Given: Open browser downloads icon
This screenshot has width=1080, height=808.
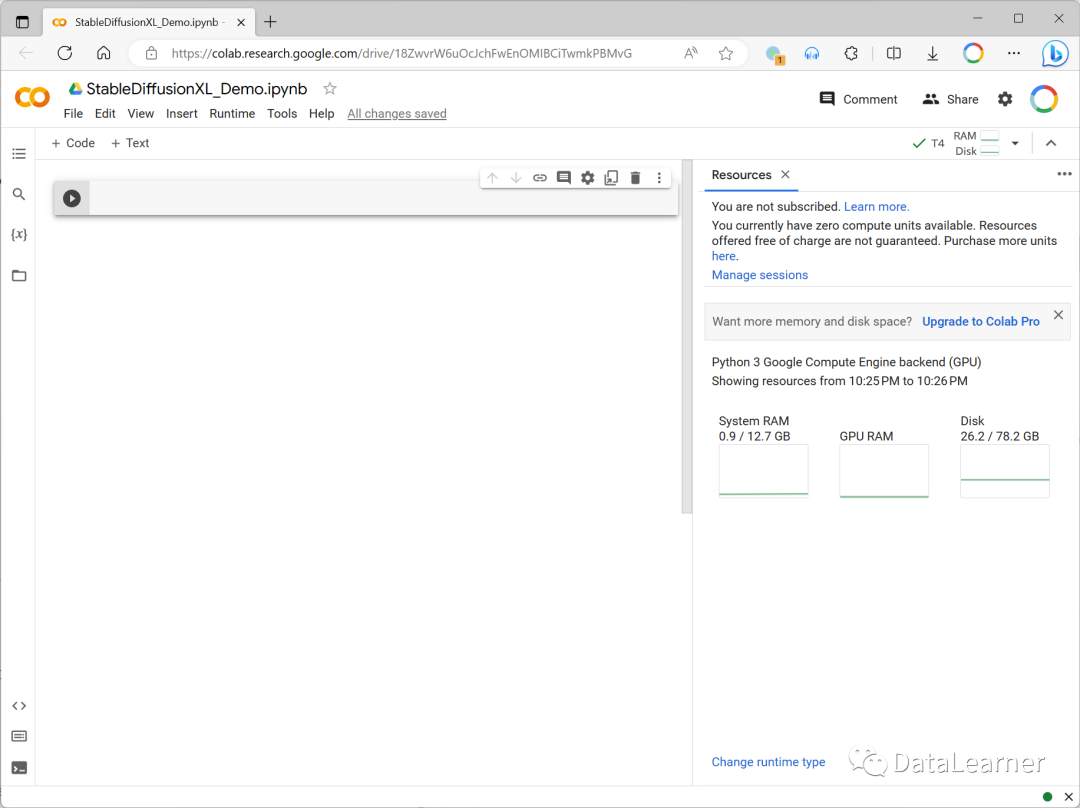Looking at the screenshot, I should click(933, 53).
